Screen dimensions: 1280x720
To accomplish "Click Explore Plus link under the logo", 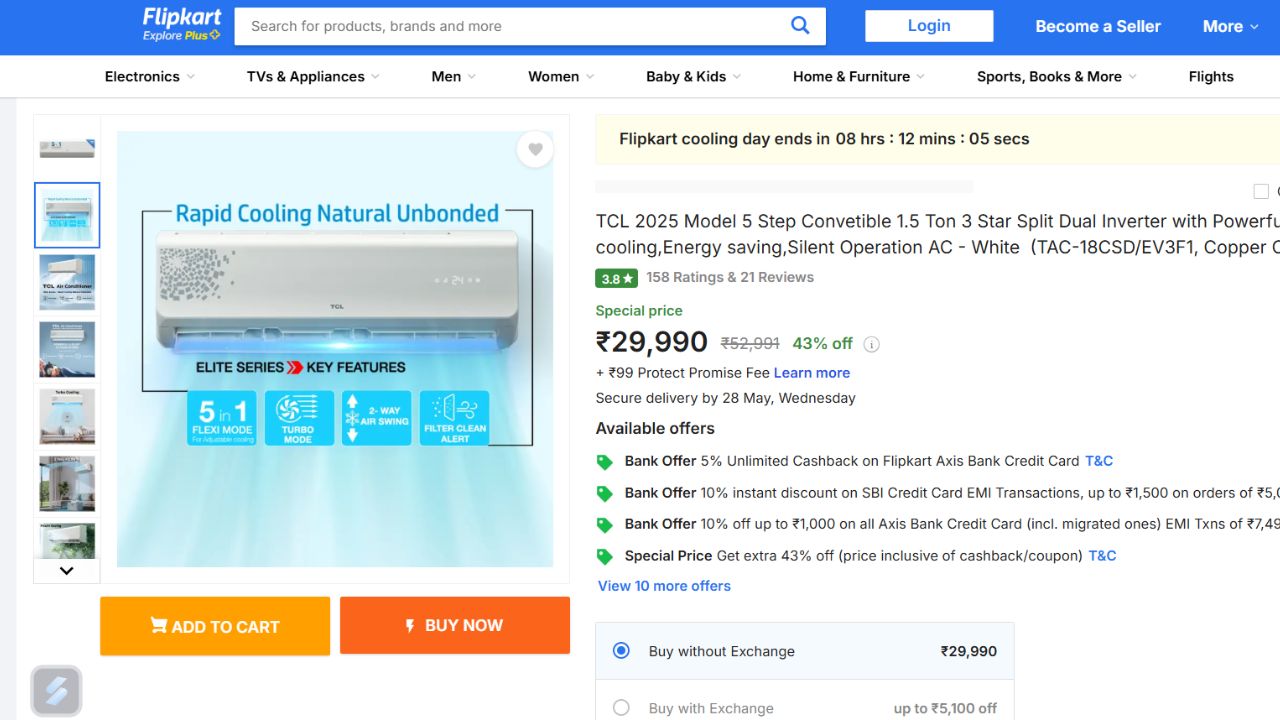I will point(181,35).
